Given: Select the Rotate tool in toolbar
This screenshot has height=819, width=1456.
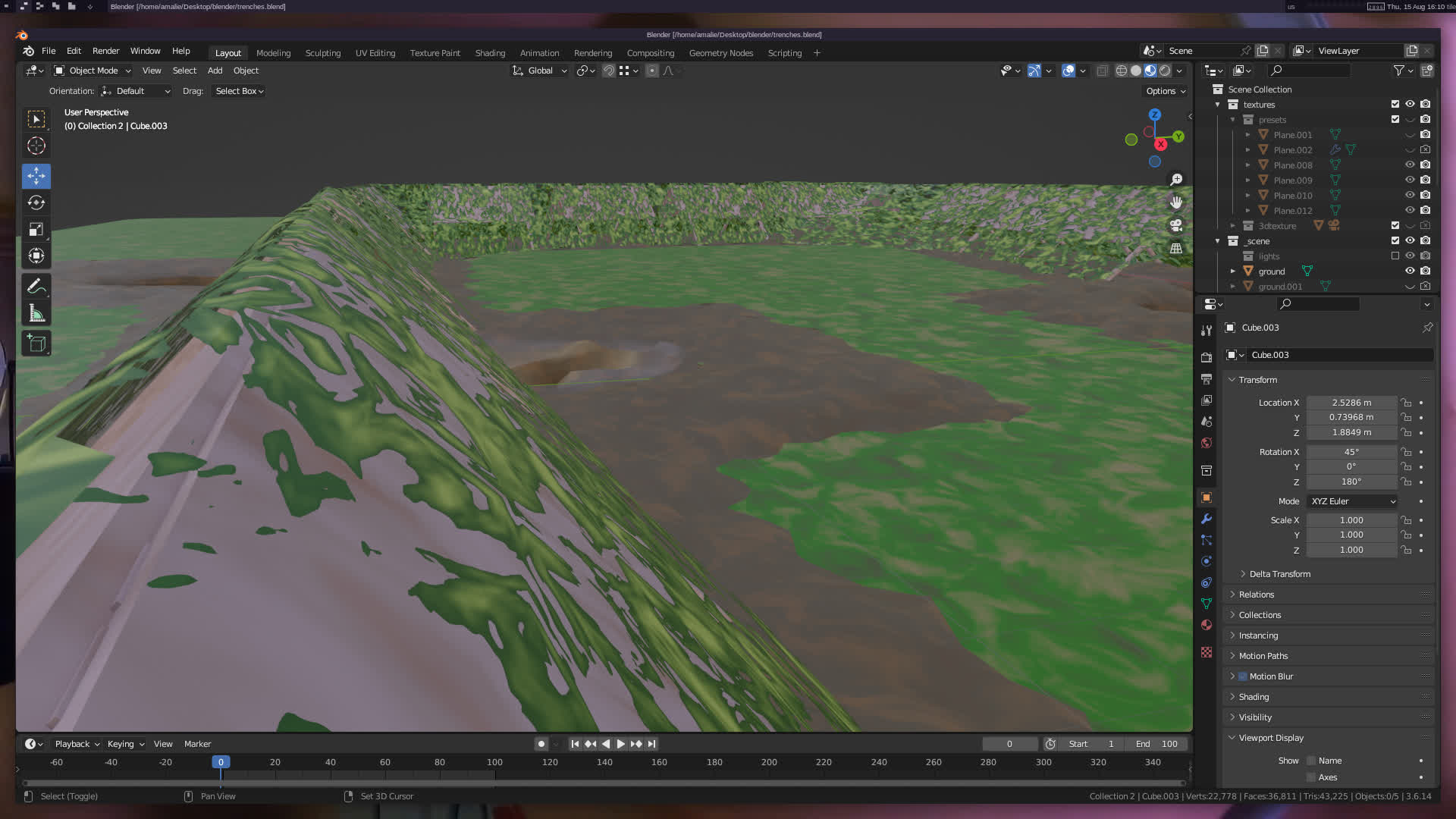Looking at the screenshot, I should tap(36, 202).
